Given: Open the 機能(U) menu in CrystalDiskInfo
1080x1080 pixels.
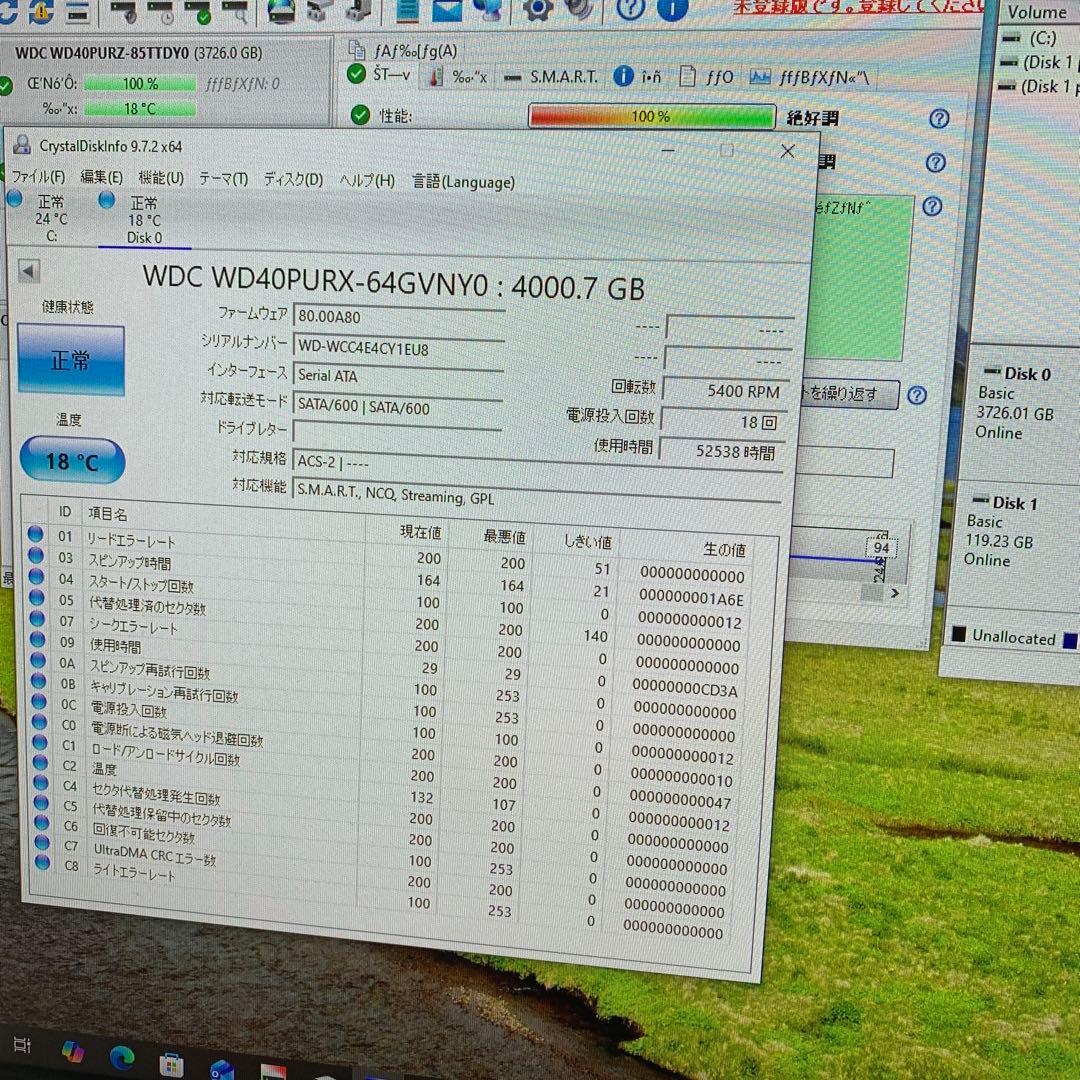Looking at the screenshot, I should tap(160, 178).
